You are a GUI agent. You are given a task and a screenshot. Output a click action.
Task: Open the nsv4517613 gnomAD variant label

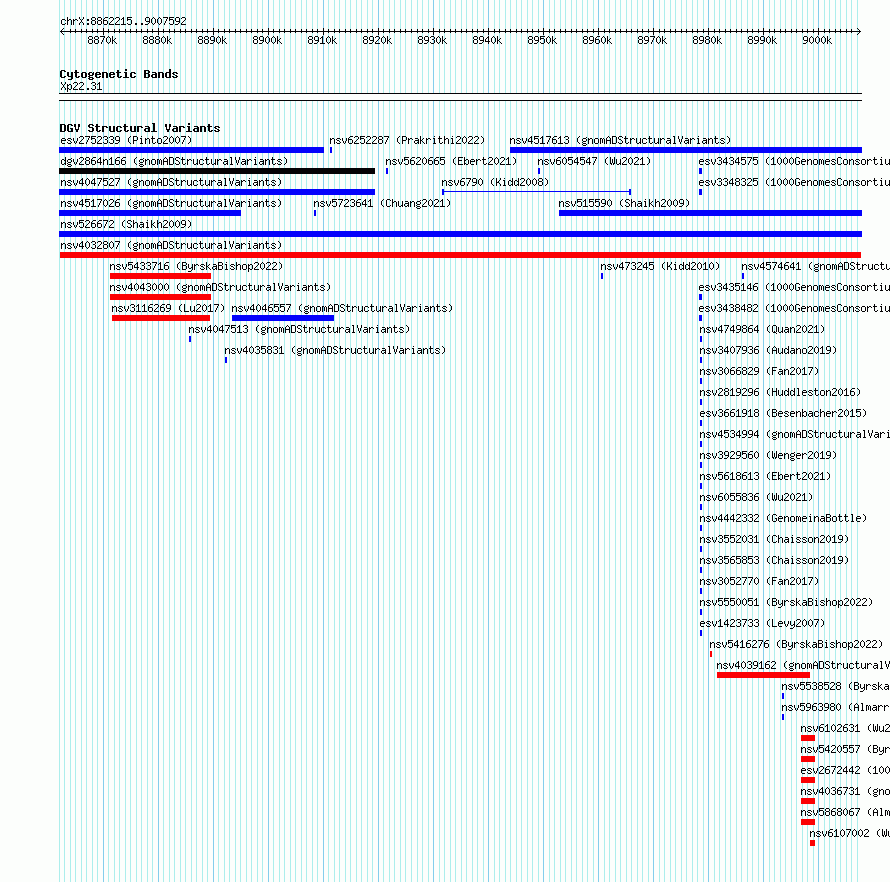[x=620, y=140]
